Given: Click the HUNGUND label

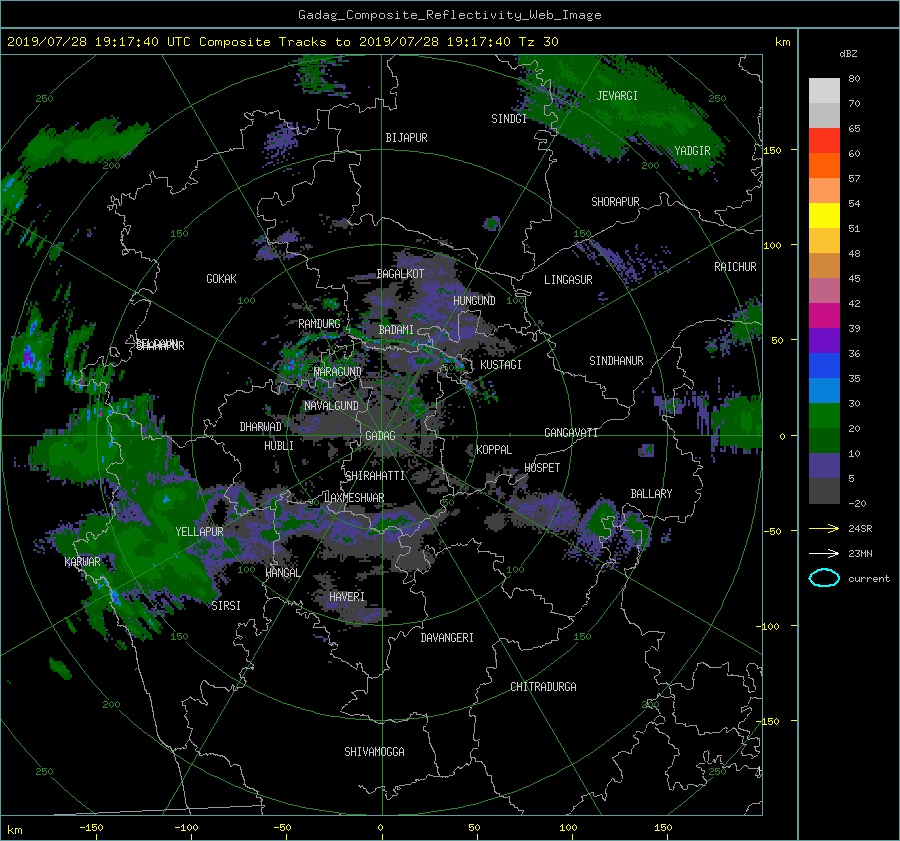Looking at the screenshot, I should click(x=474, y=301).
